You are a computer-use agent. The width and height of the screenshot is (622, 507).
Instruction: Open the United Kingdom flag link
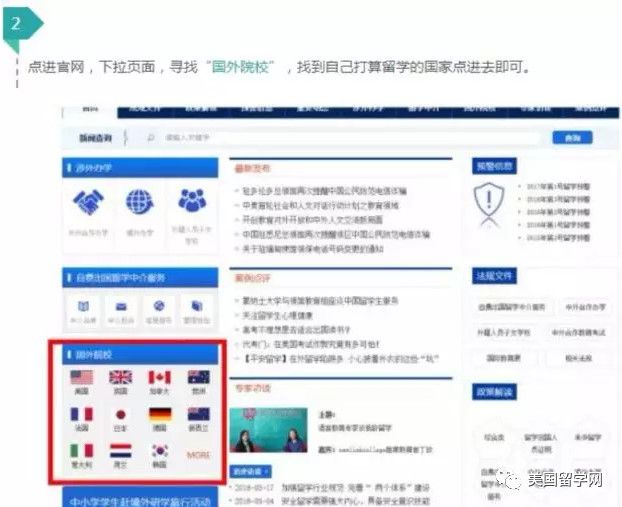(121, 377)
